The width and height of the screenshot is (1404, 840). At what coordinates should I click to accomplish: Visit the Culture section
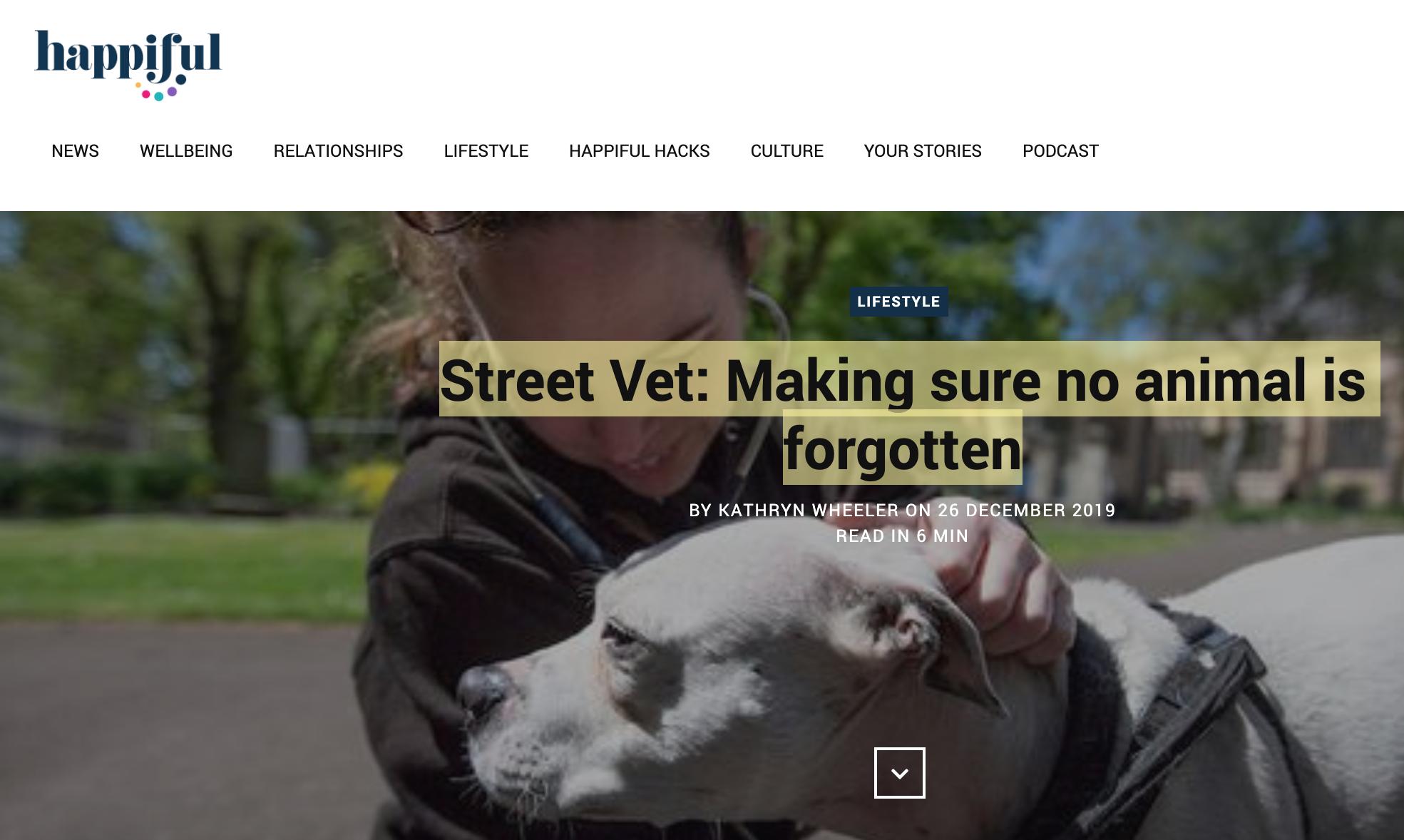pyautogui.click(x=786, y=151)
